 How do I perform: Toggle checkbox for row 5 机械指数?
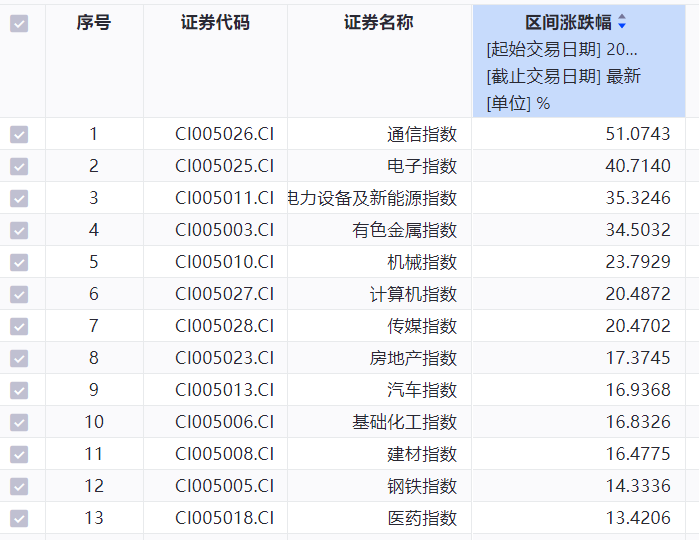pos(19,262)
